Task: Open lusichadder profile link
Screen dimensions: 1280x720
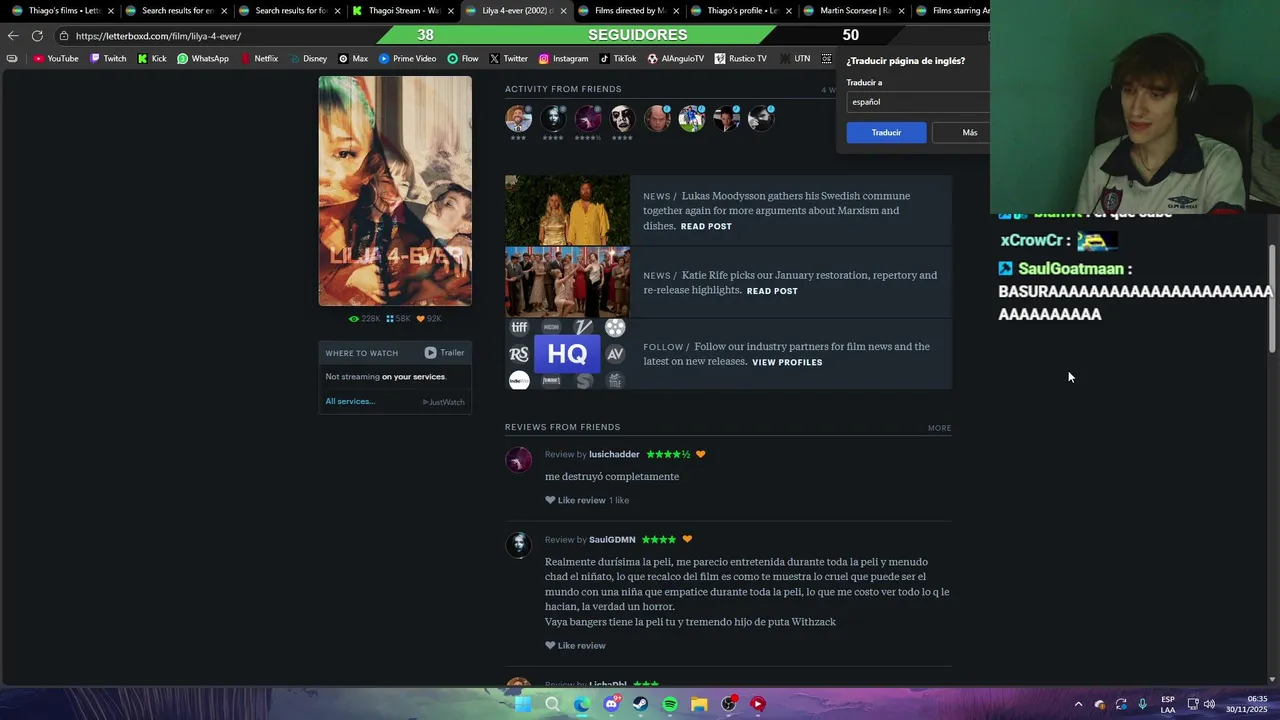Action: tap(614, 455)
